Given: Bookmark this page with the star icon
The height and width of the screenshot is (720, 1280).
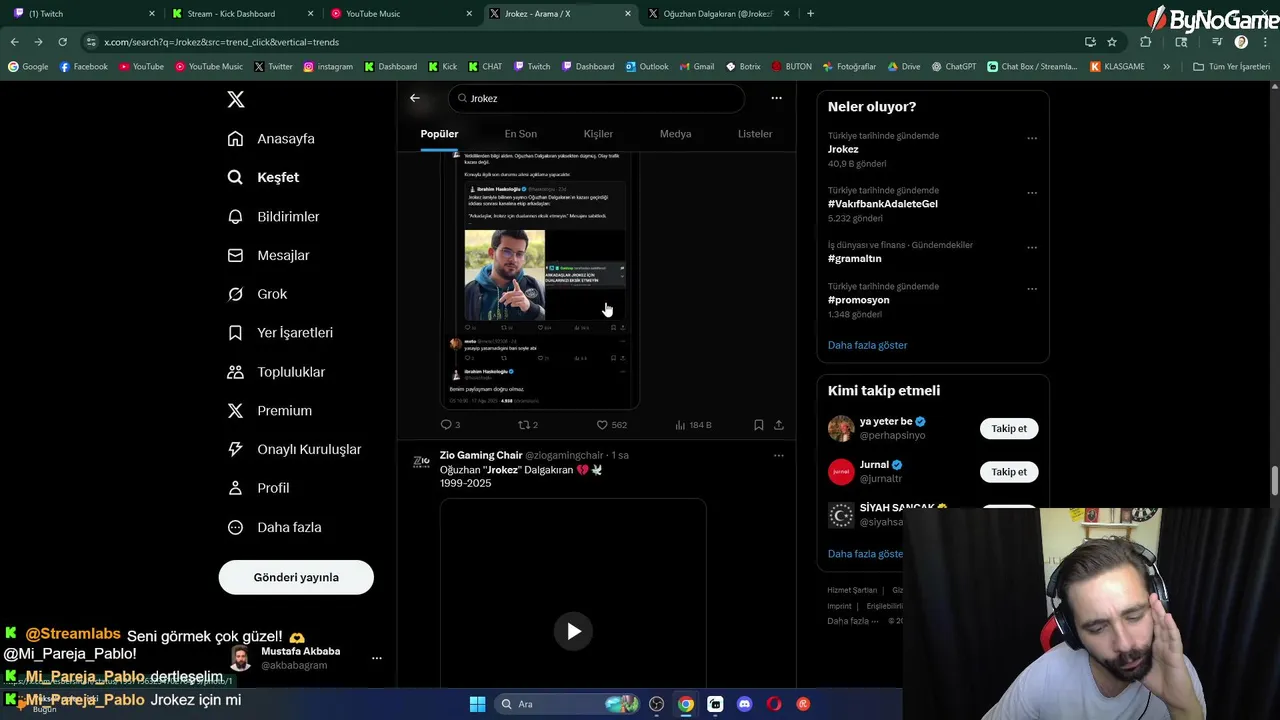Looking at the screenshot, I should (1112, 42).
